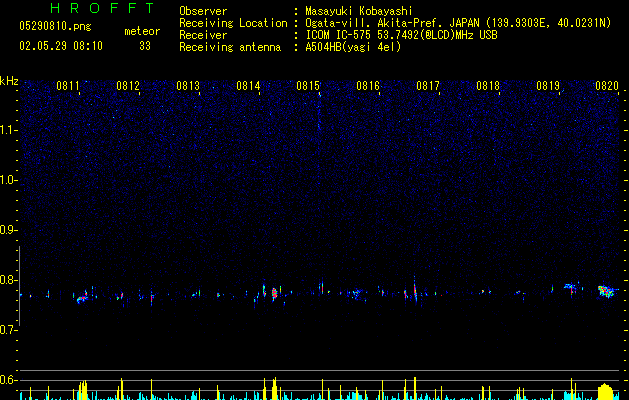Select the filename 05290810.png
Screen dimensions: 629x400
click(55, 26)
